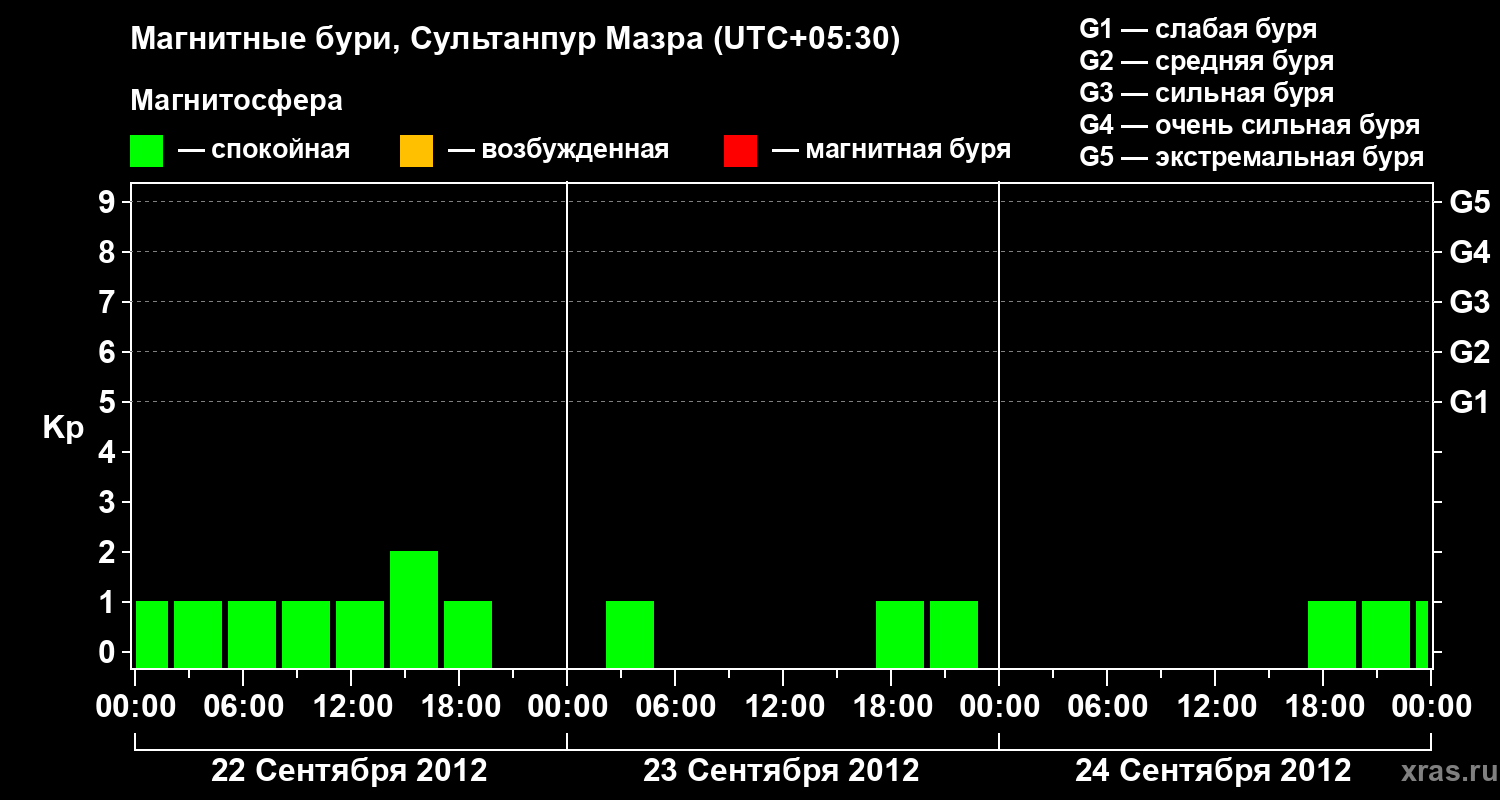Click the '— спокойная' legend label
1500x800 pixels.
click(264, 151)
